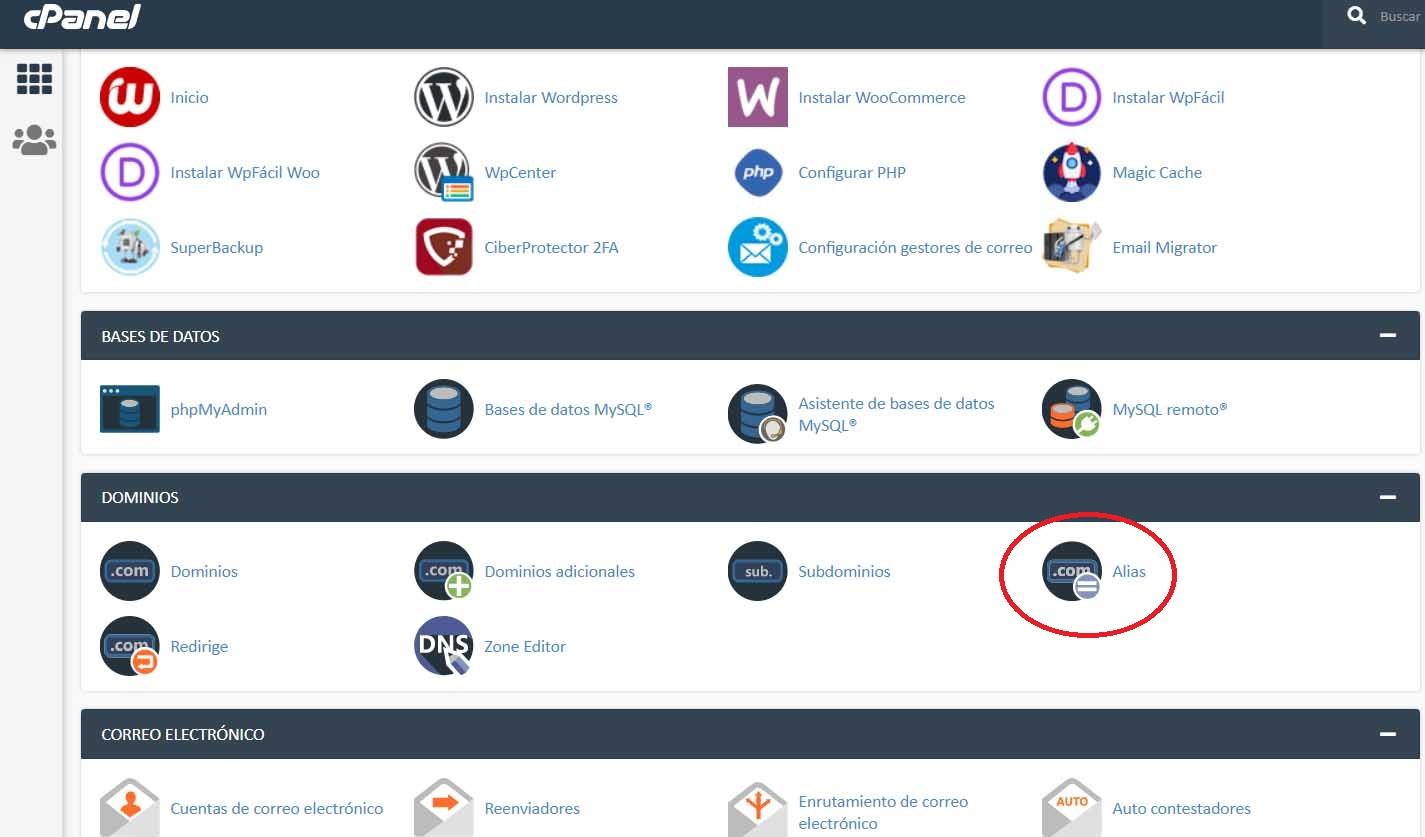1425x837 pixels.
Task: Click the cPanel logo
Action: 83,17
